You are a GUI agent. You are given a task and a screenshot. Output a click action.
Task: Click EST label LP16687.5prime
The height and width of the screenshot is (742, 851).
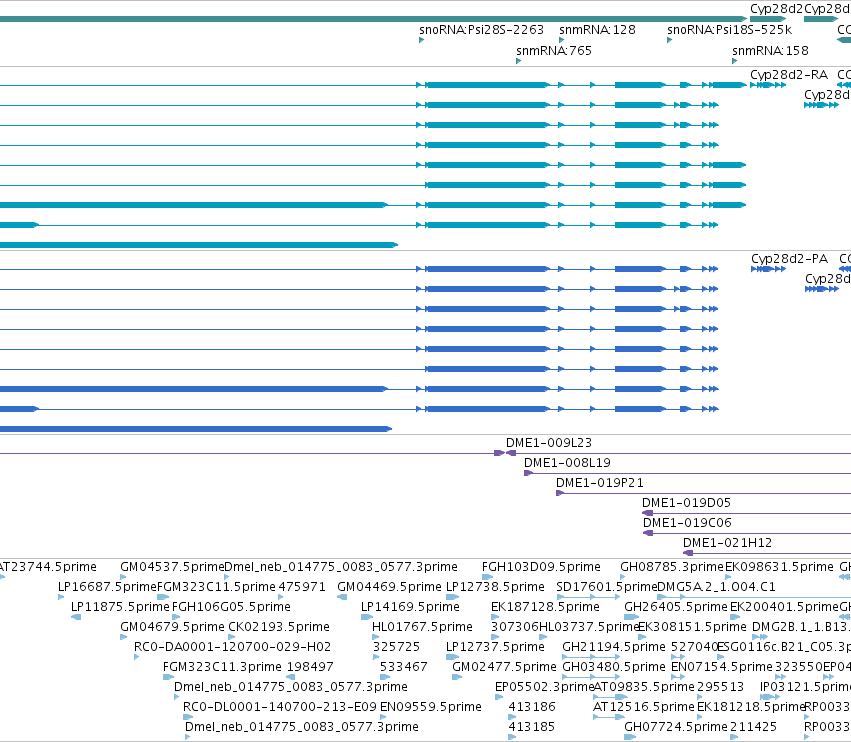click(x=107, y=587)
